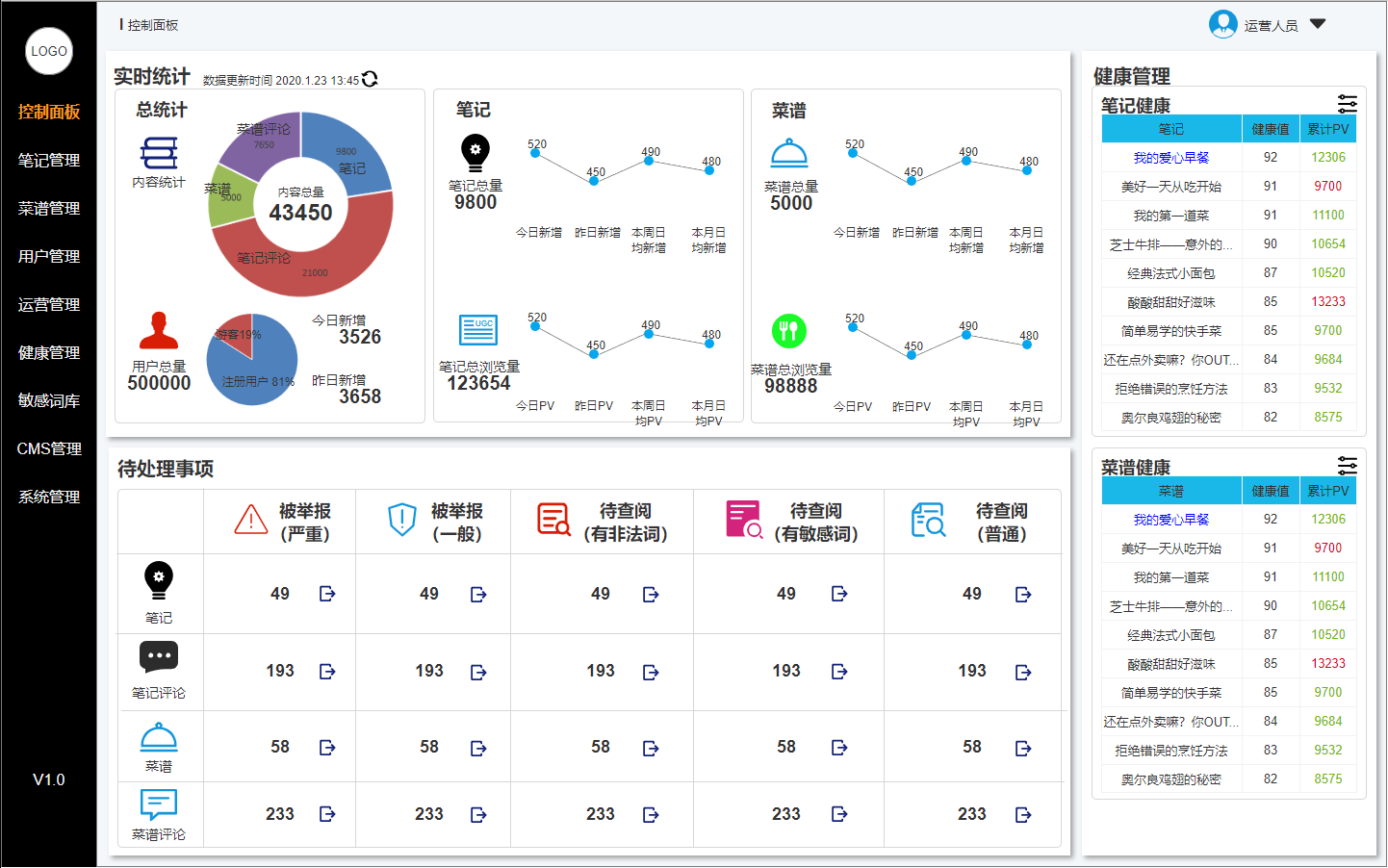Open the 菜谱健康 filter settings icon
Image resolution: width=1388 pixels, height=868 pixels.
coord(1347,466)
